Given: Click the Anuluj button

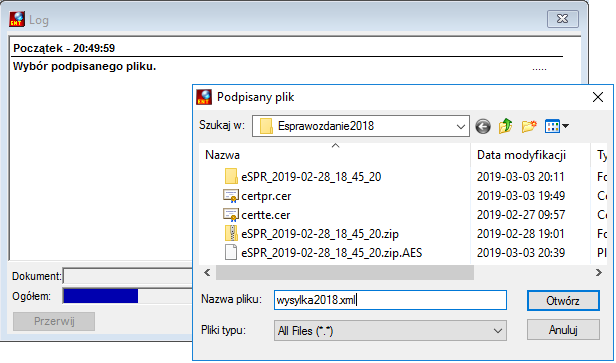Looking at the screenshot, I should (x=563, y=330).
